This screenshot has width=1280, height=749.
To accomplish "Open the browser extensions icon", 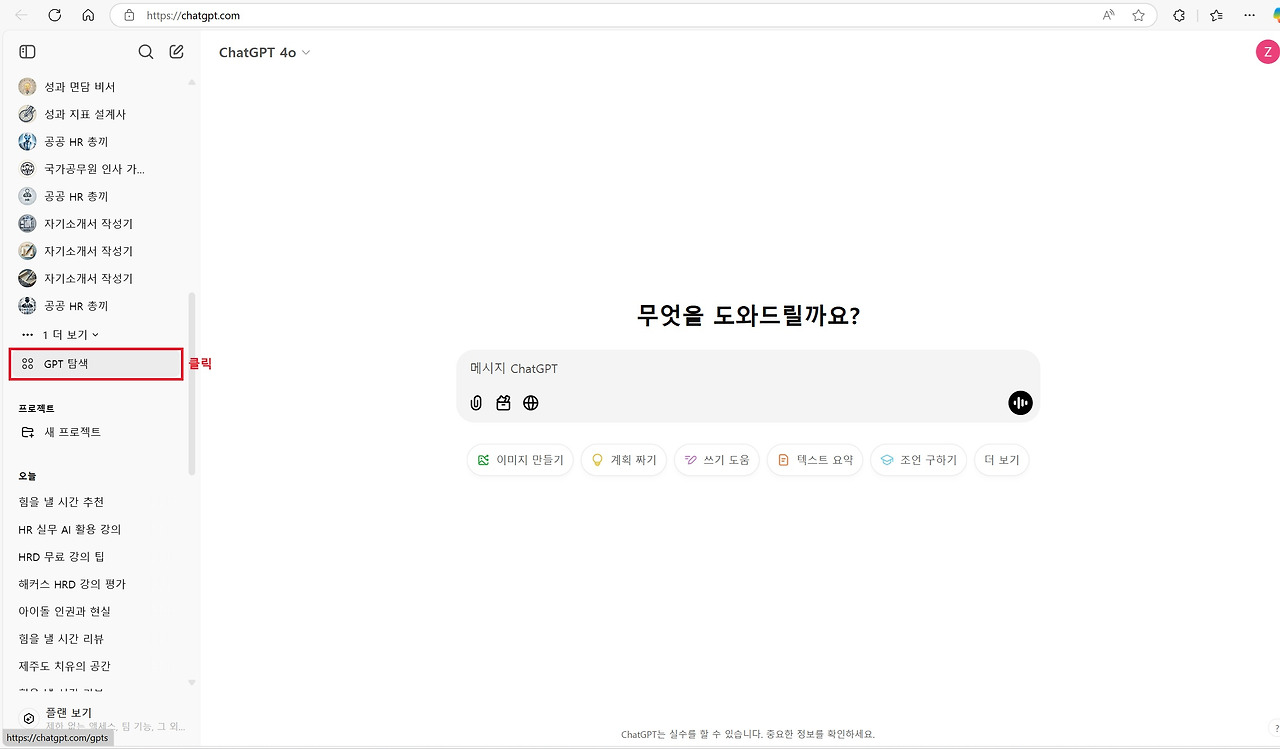I will tap(1179, 15).
